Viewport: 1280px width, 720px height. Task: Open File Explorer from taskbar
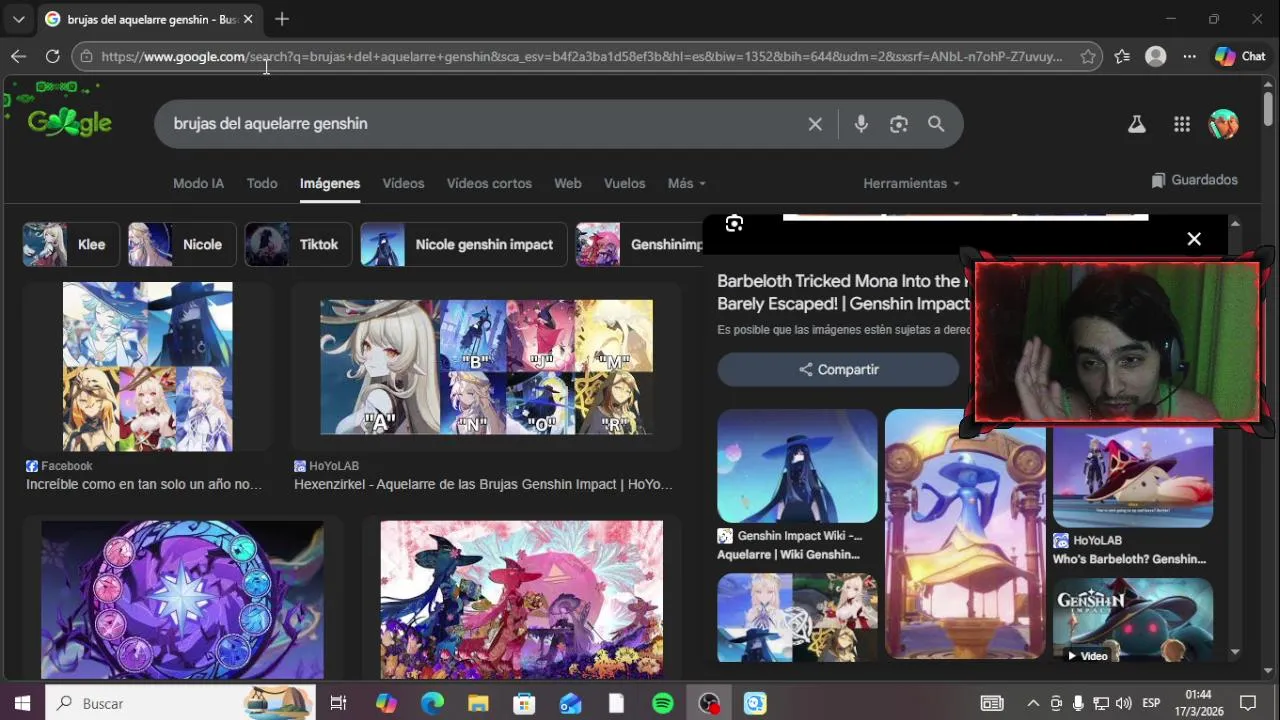(x=478, y=704)
